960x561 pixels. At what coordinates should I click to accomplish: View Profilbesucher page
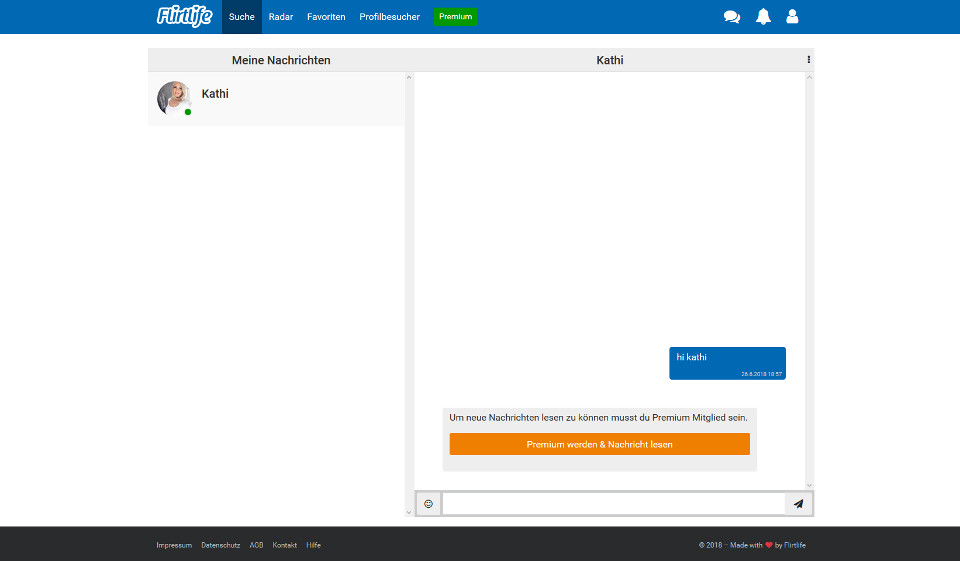click(390, 17)
